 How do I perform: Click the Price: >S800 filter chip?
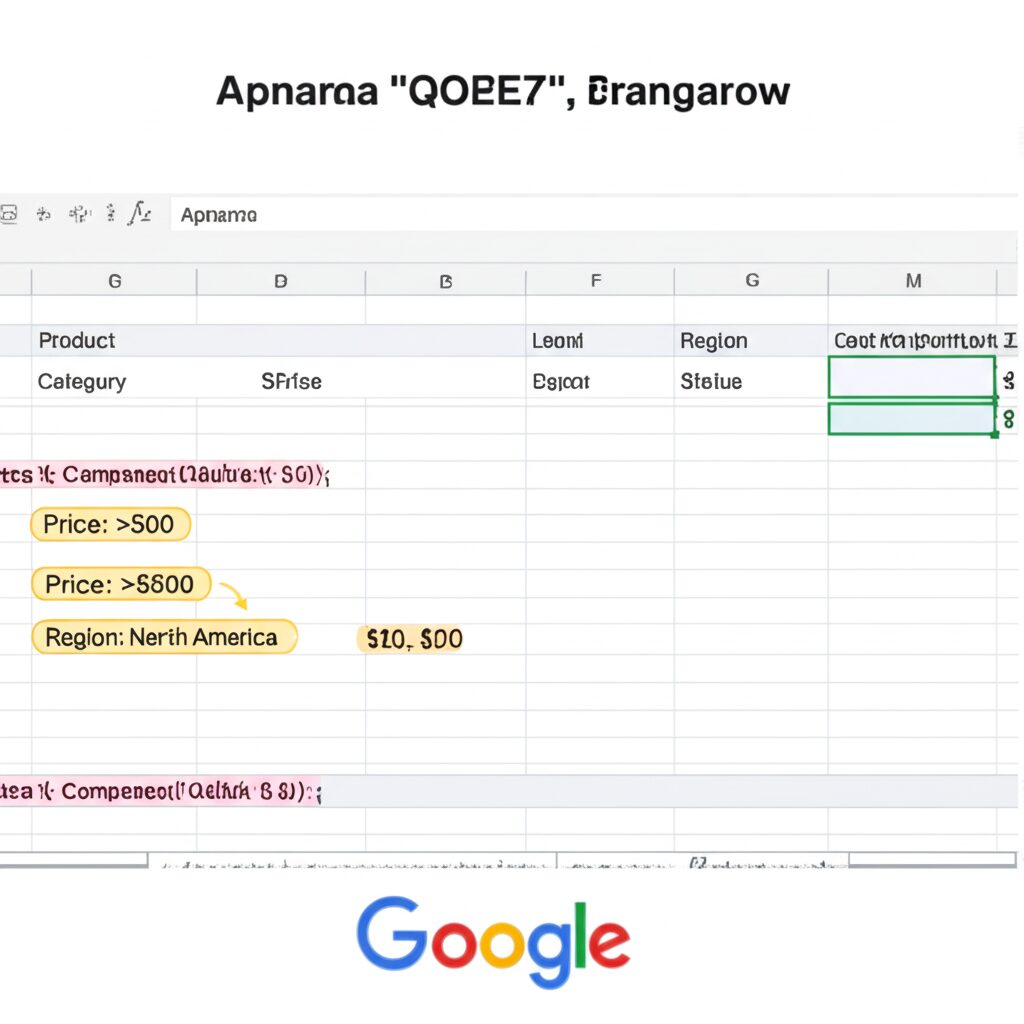[x=121, y=584]
